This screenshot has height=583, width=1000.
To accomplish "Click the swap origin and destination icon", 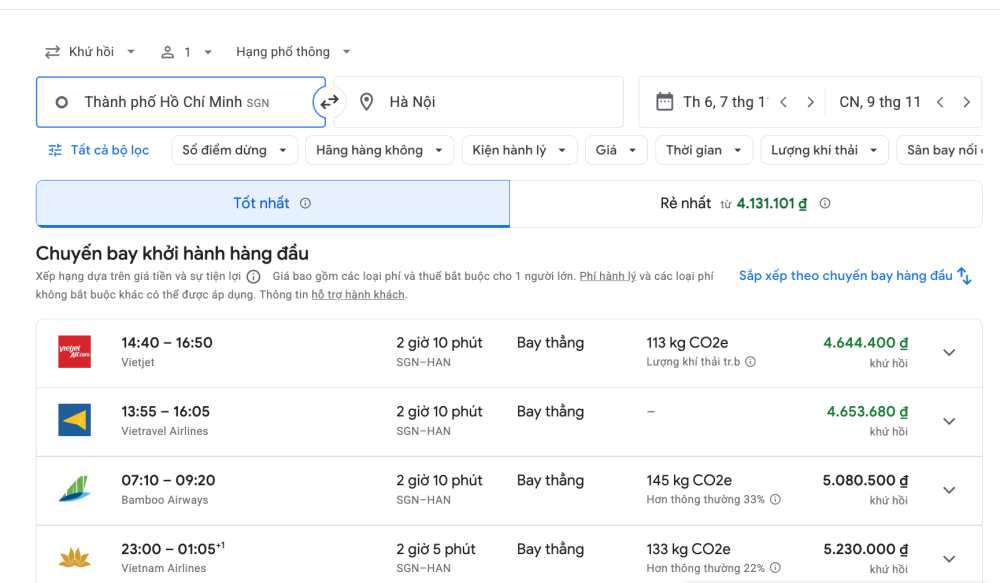I will click(x=329, y=102).
